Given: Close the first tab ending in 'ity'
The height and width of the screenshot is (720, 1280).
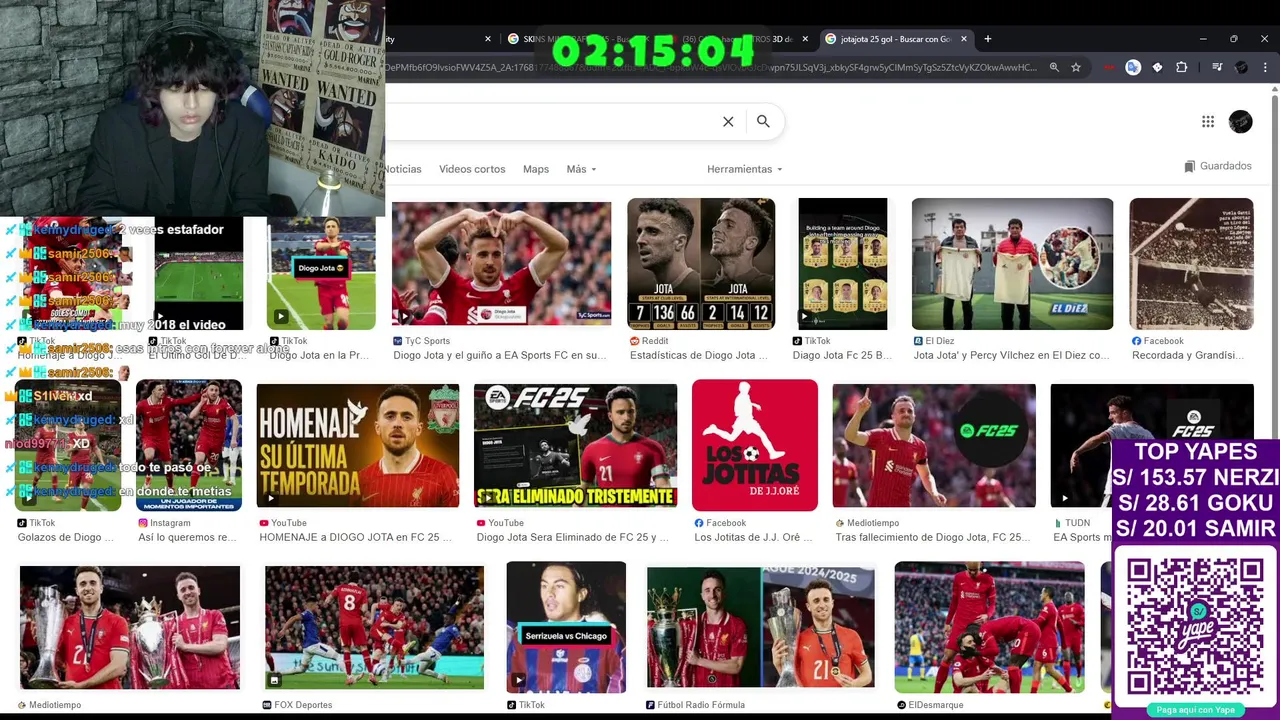Looking at the screenshot, I should tap(488, 39).
